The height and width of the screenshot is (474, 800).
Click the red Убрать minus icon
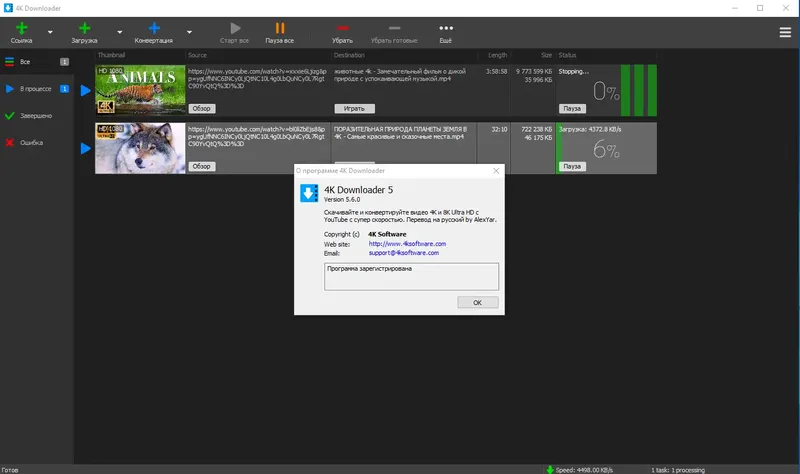342,28
